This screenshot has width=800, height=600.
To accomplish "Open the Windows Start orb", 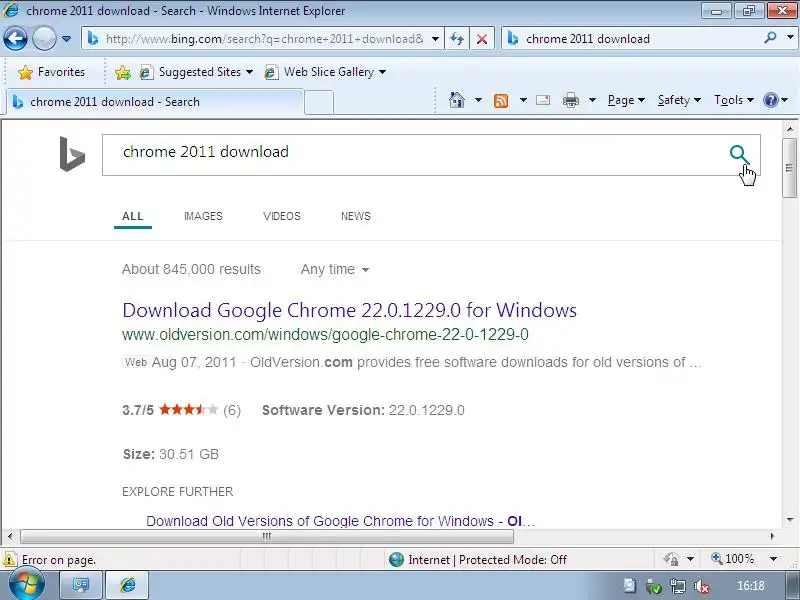I will 26,585.
